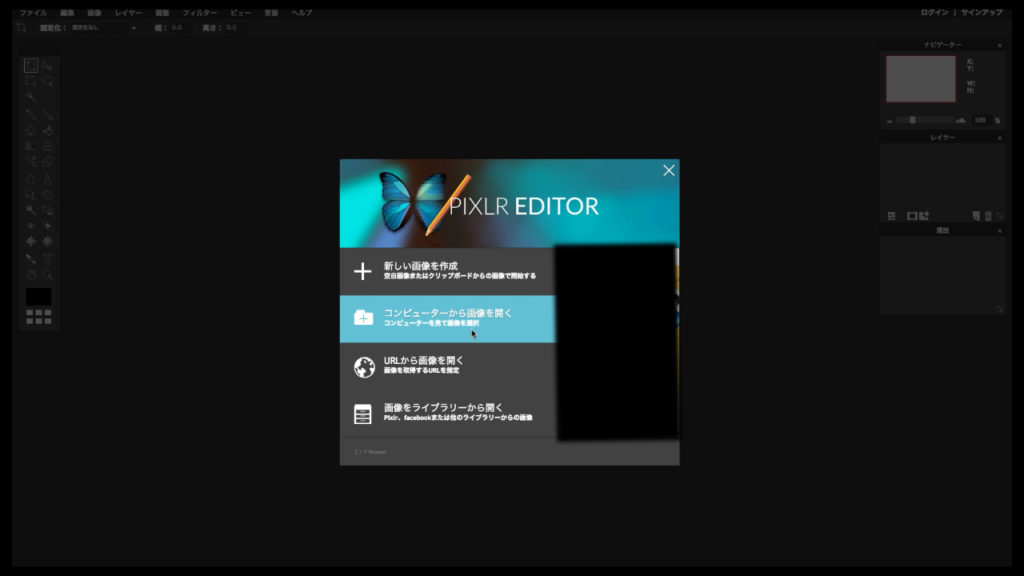Select the Sharpen tool
The image size is (1024, 576).
pos(48,178)
